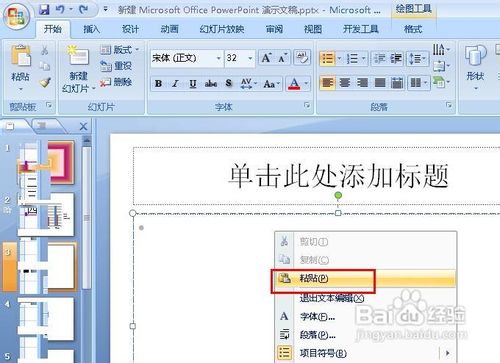Switch to the Insert (插入) tab
500x363 pixels.
pyautogui.click(x=91, y=29)
